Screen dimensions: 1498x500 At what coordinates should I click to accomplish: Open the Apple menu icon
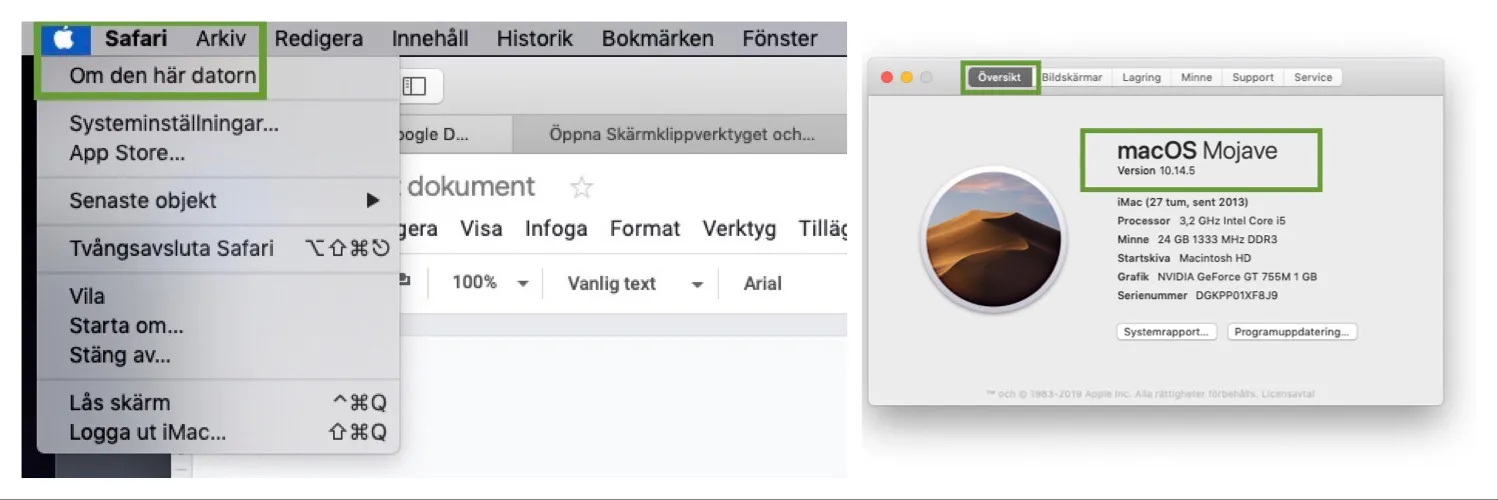pyautogui.click(x=64, y=40)
